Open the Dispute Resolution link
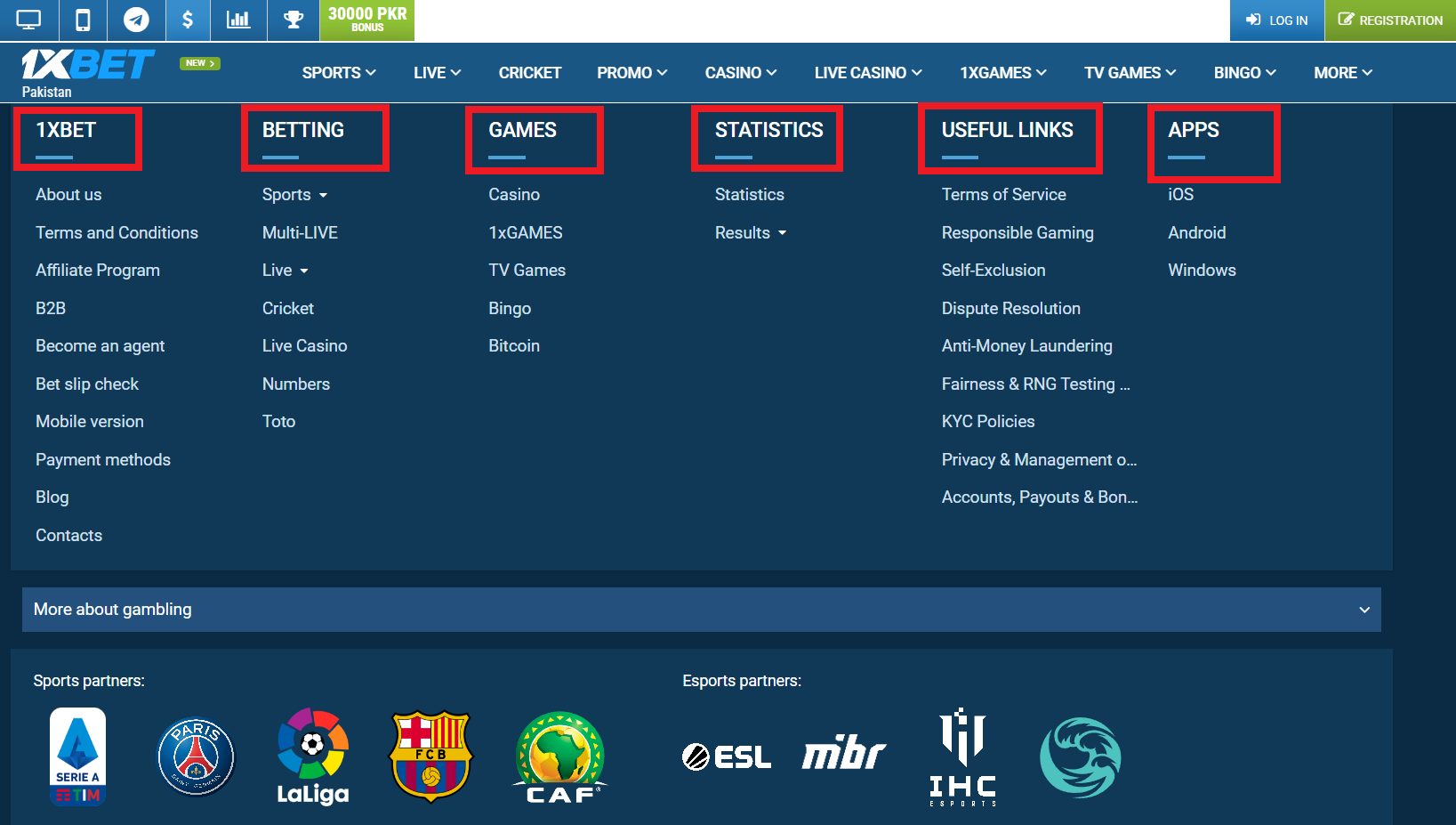 (x=1011, y=308)
